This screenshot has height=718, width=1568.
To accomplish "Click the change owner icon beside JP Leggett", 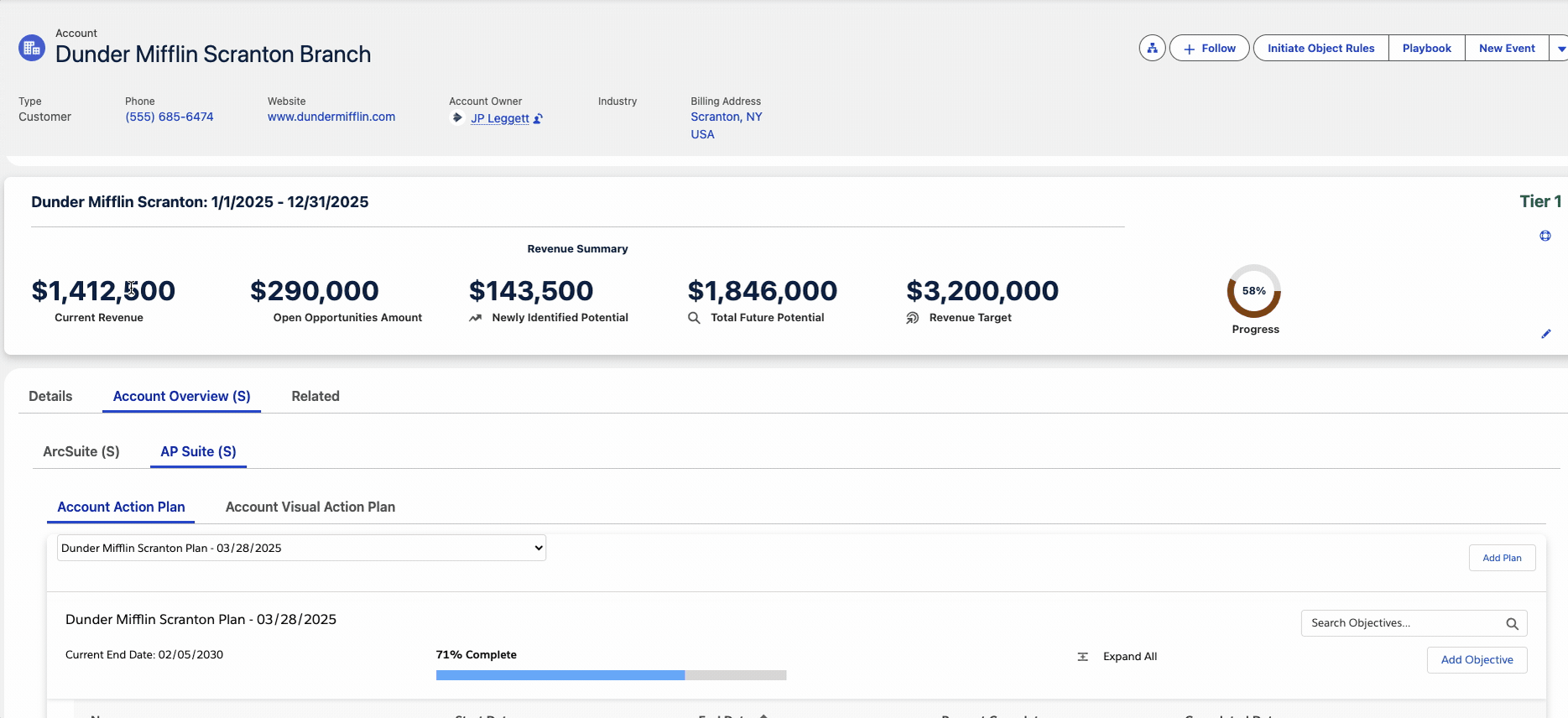I will click(x=538, y=119).
